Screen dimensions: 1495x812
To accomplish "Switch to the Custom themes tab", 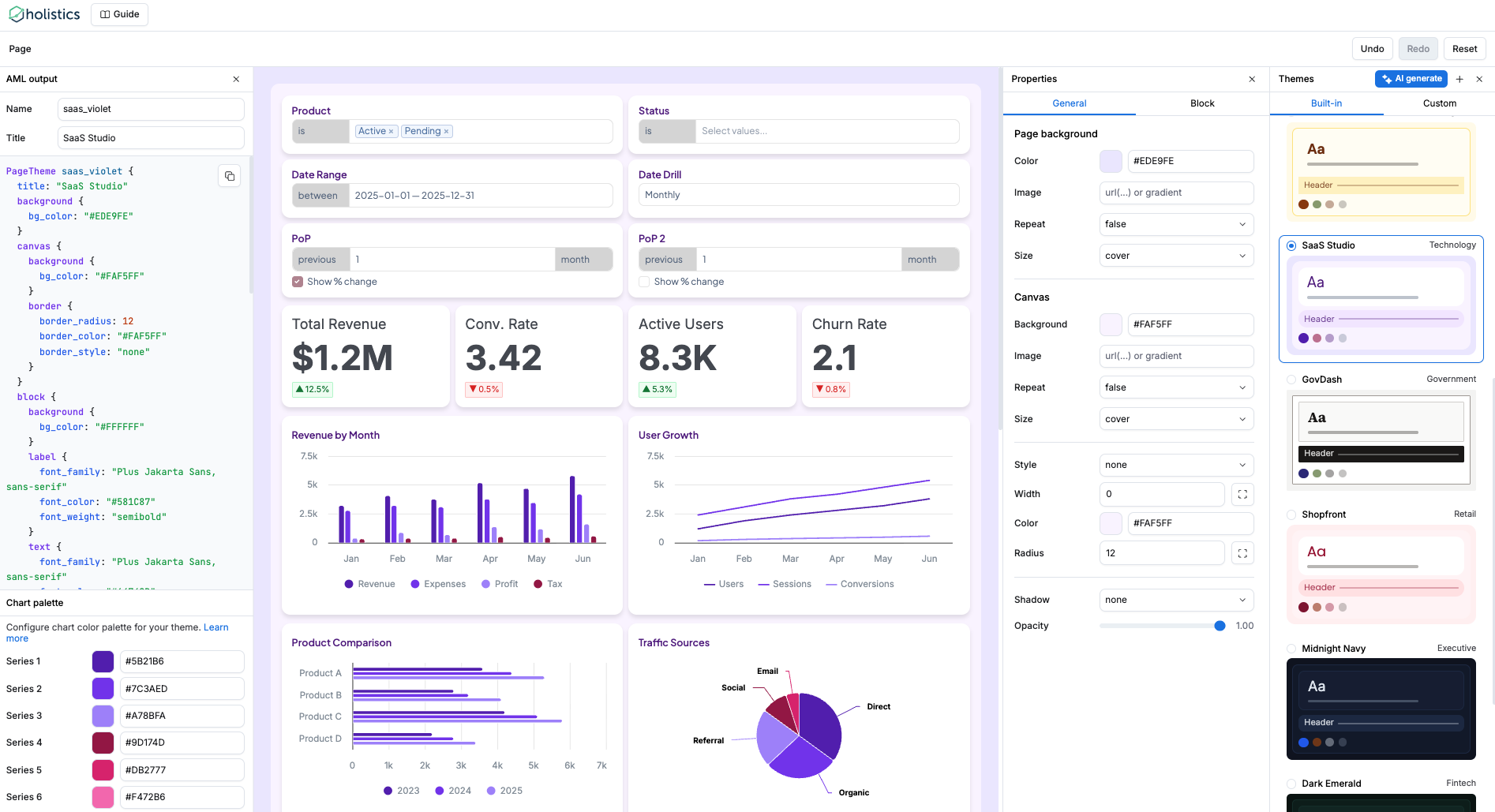I will [x=1439, y=103].
